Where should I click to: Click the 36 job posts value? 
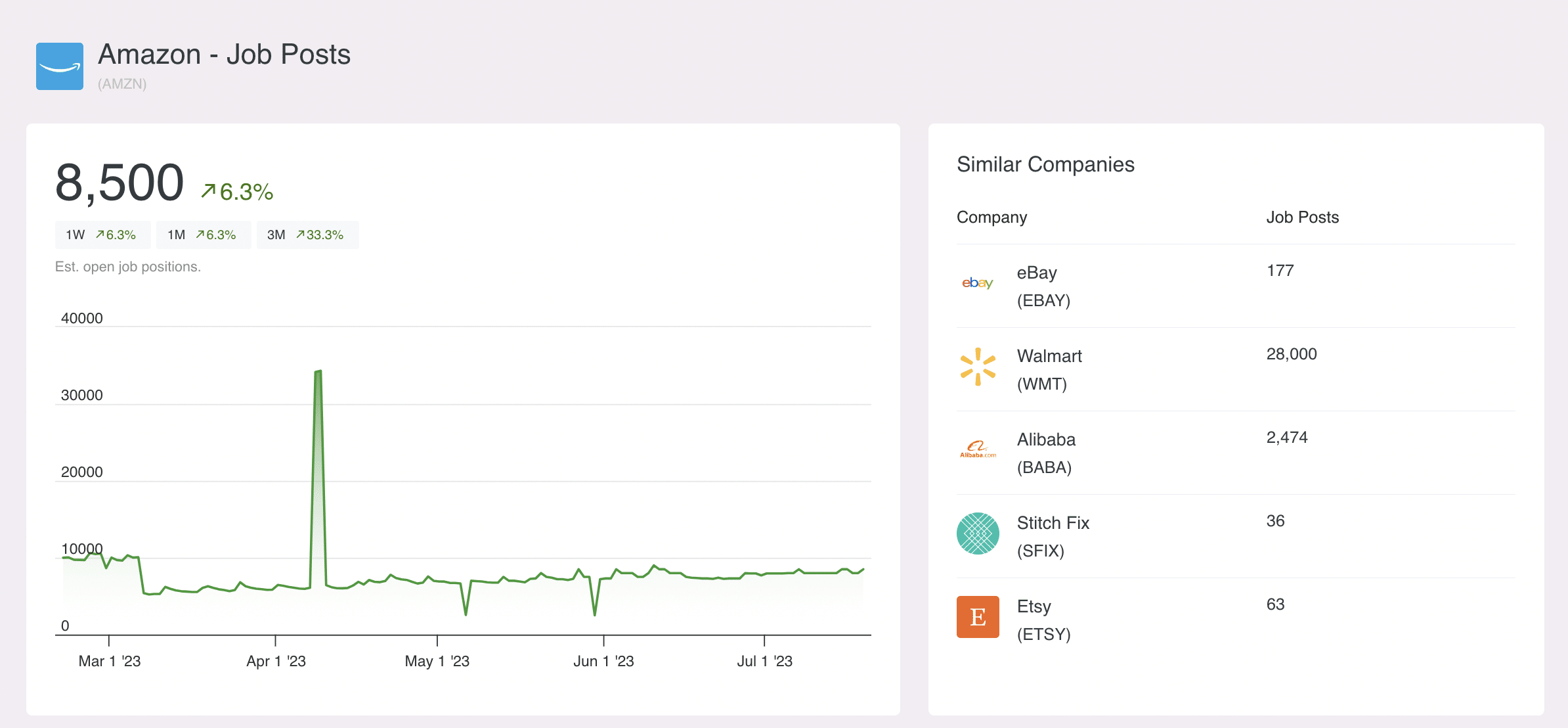(1275, 521)
